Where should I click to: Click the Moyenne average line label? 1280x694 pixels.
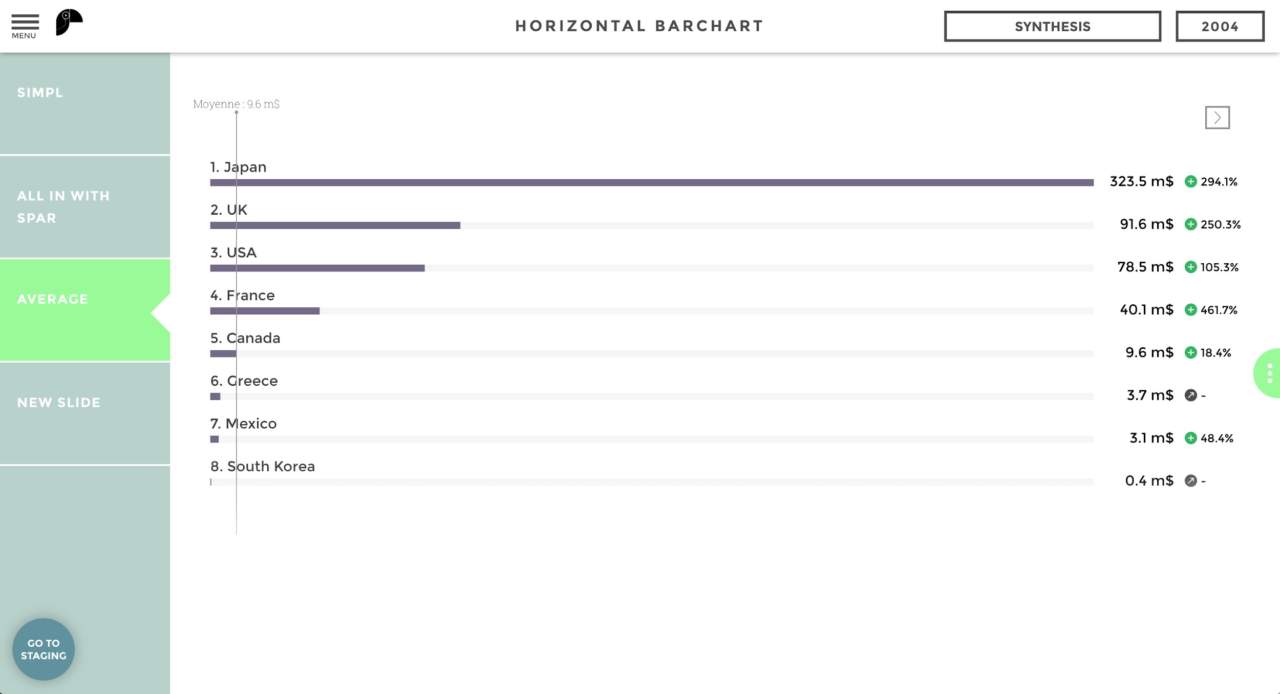[236, 104]
